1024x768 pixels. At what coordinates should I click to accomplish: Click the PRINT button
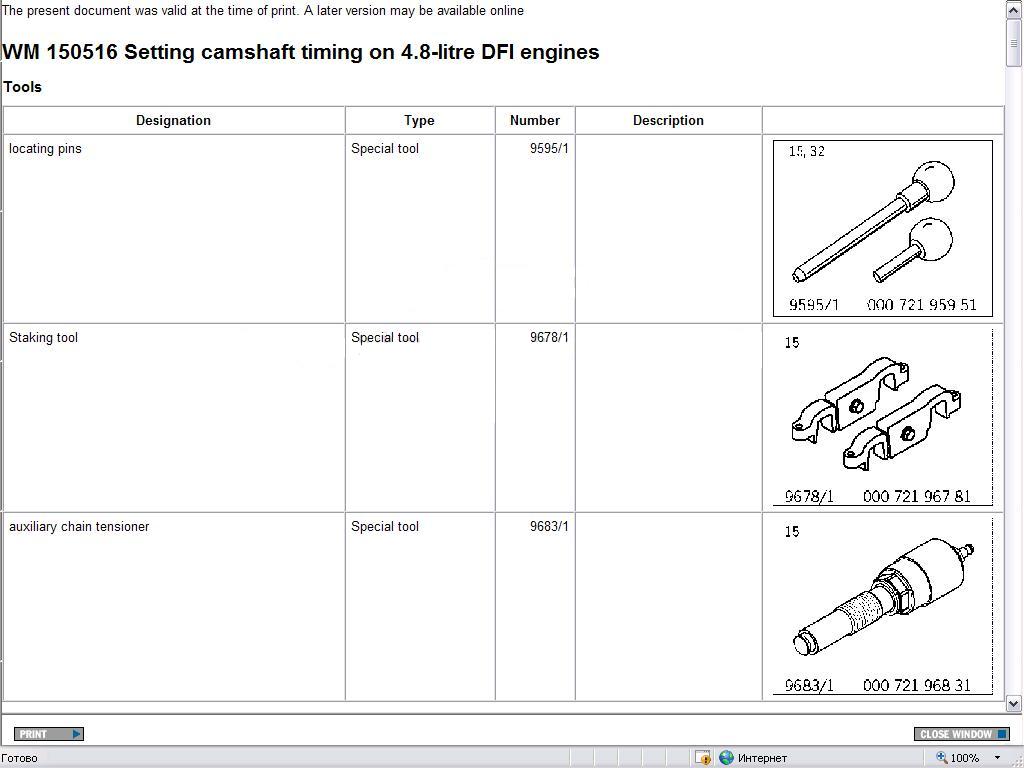tap(48, 734)
